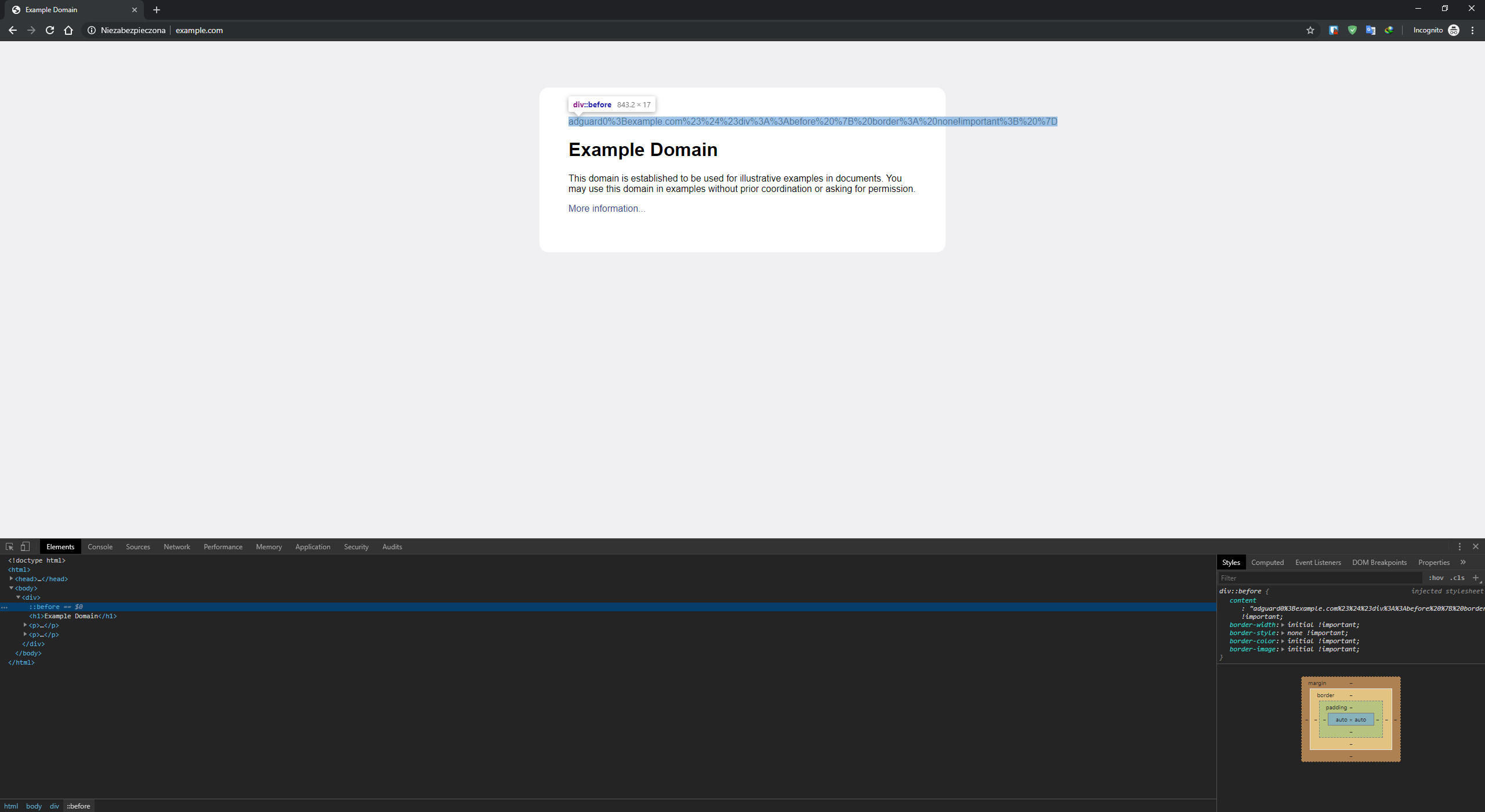
Task: Expand the border-style property value
Action: (1283, 633)
